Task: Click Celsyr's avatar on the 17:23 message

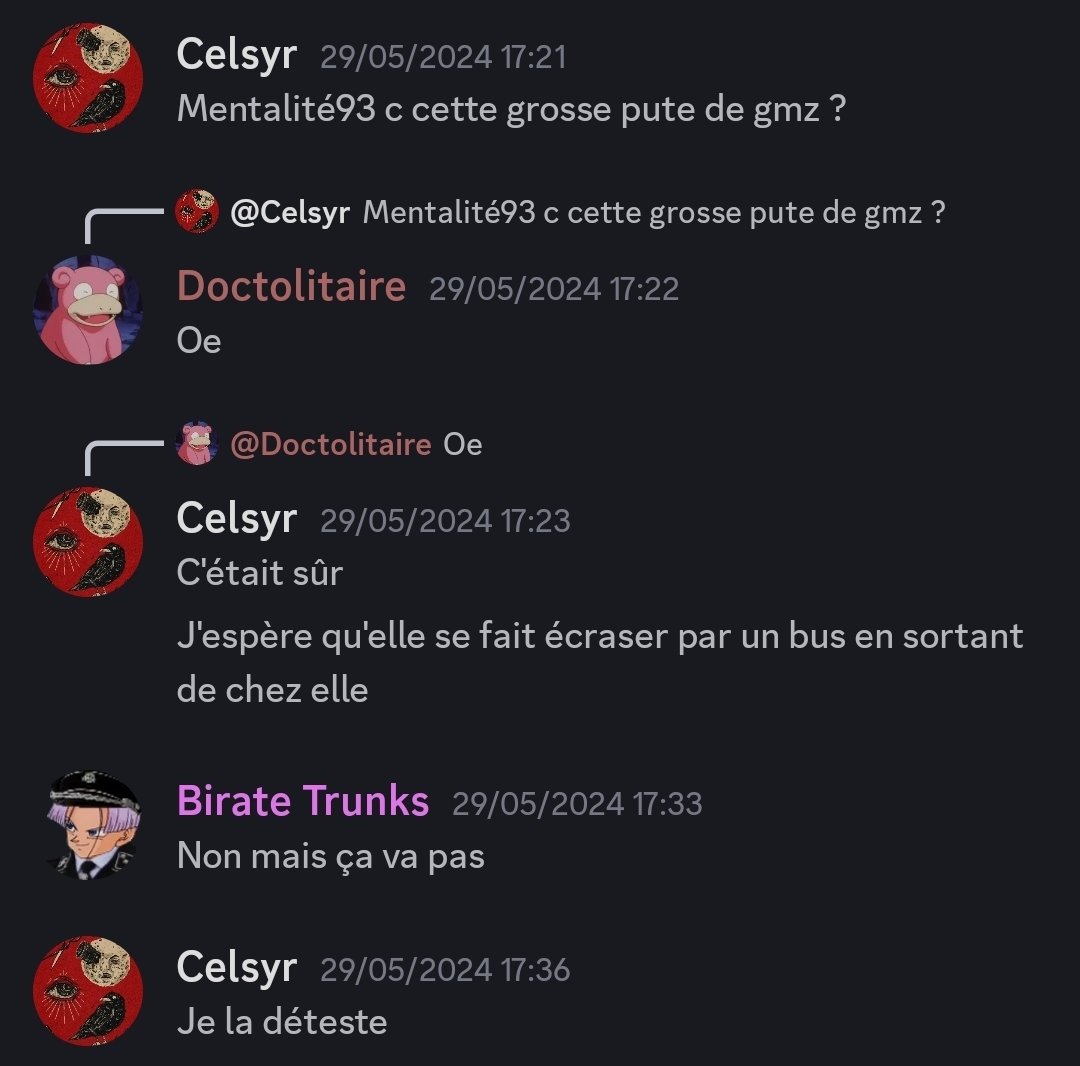Action: (88, 542)
